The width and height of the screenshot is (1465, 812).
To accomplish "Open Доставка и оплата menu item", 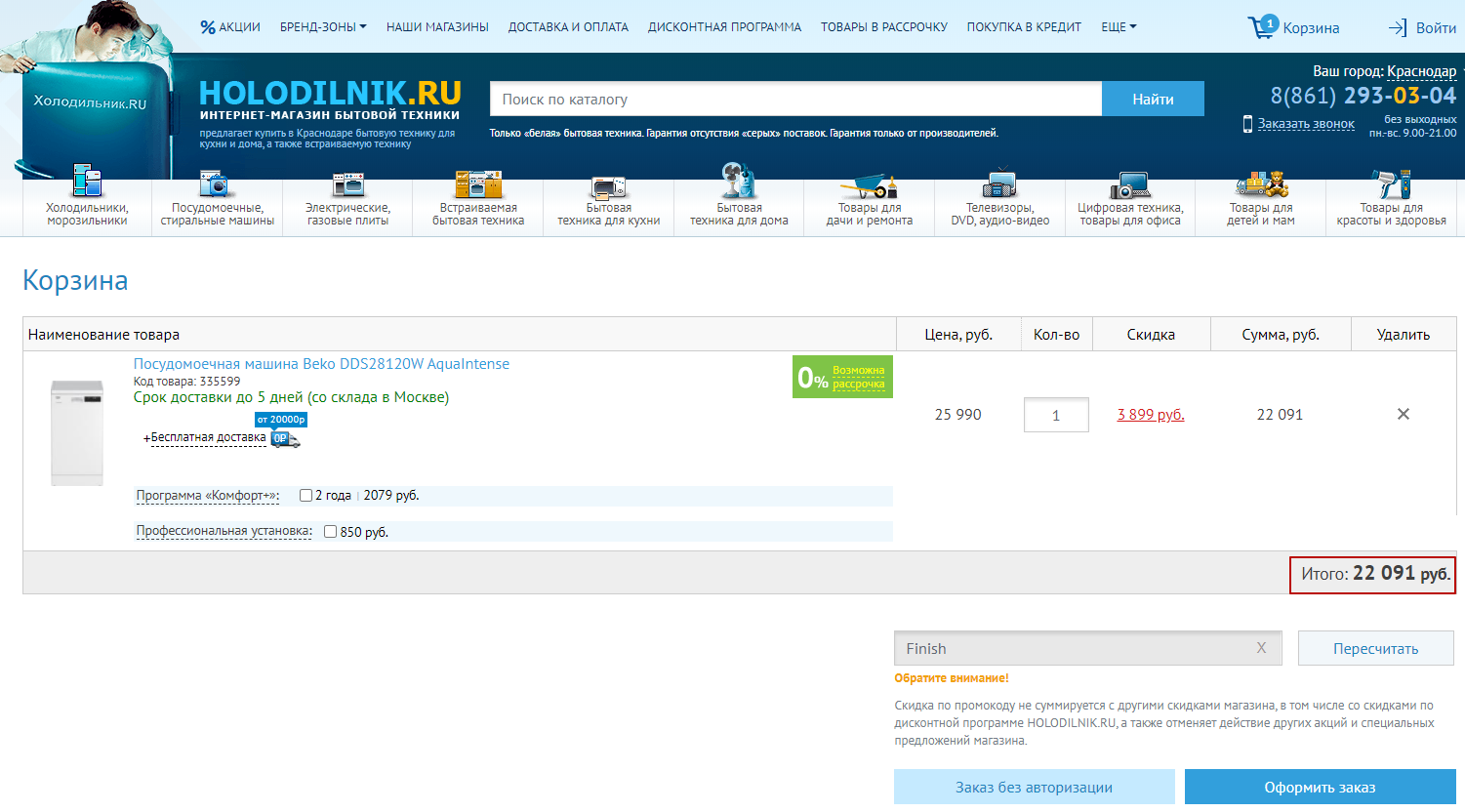I will coord(568,27).
